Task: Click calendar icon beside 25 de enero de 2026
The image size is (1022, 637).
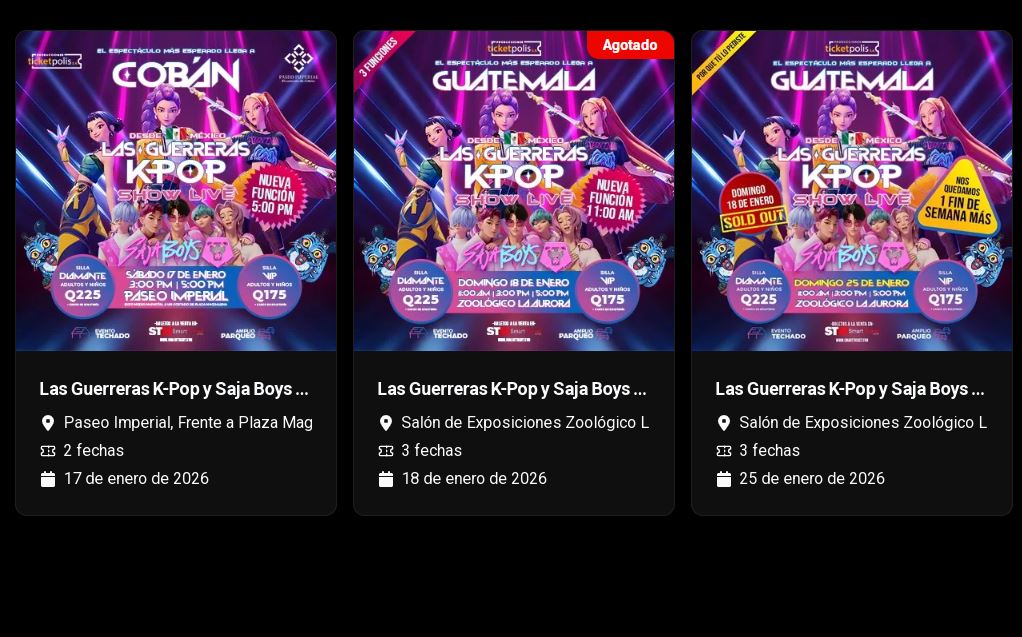Action: click(723, 479)
